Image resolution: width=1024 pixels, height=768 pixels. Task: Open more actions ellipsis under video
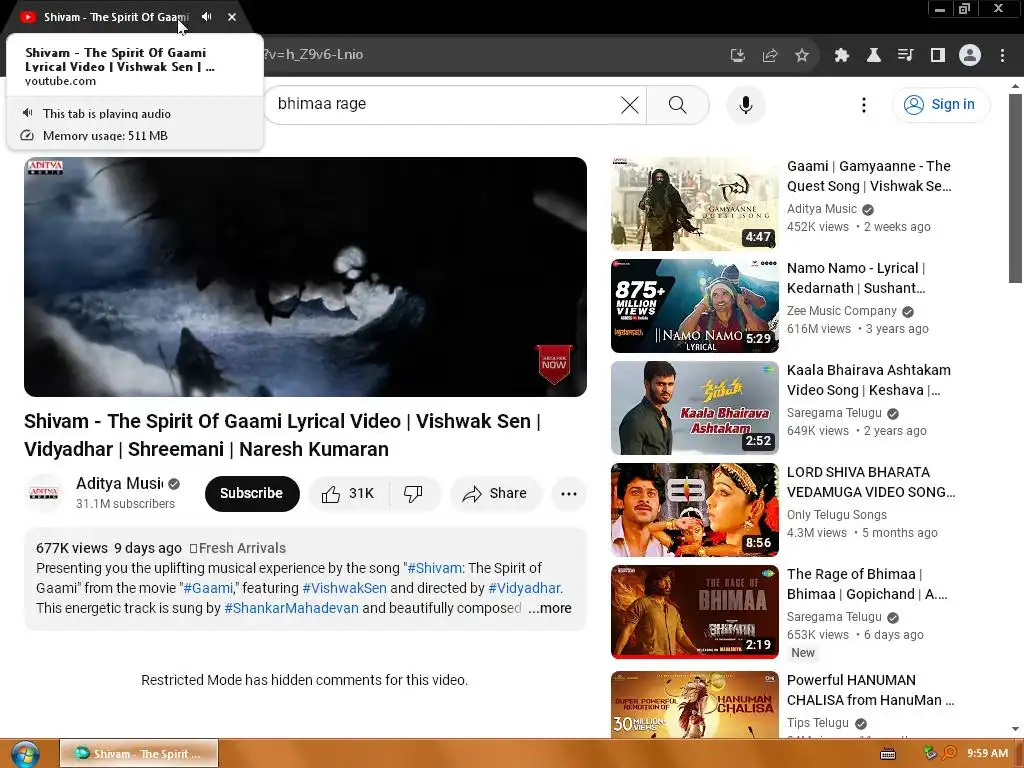pos(569,494)
